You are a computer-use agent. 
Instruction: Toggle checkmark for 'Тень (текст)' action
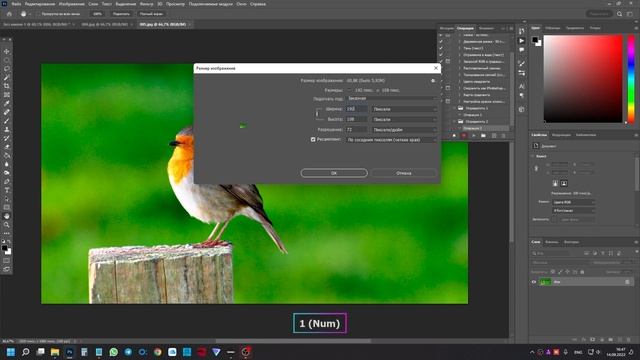[x=441, y=48]
